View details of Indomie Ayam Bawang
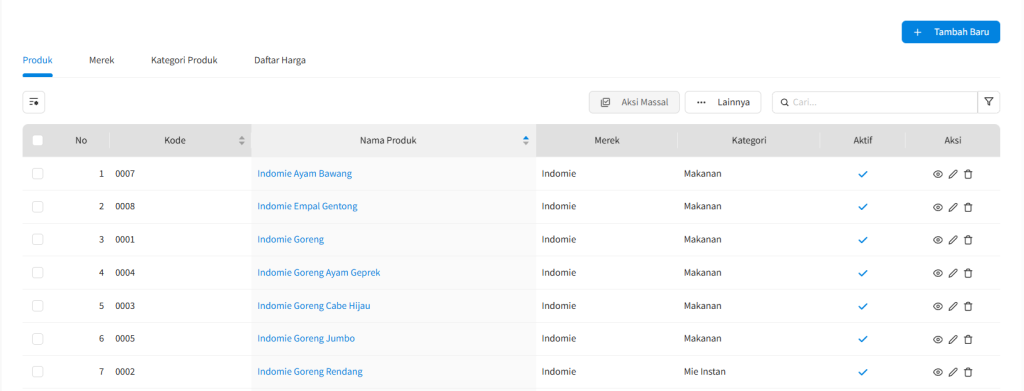The image size is (1024, 391). point(938,174)
